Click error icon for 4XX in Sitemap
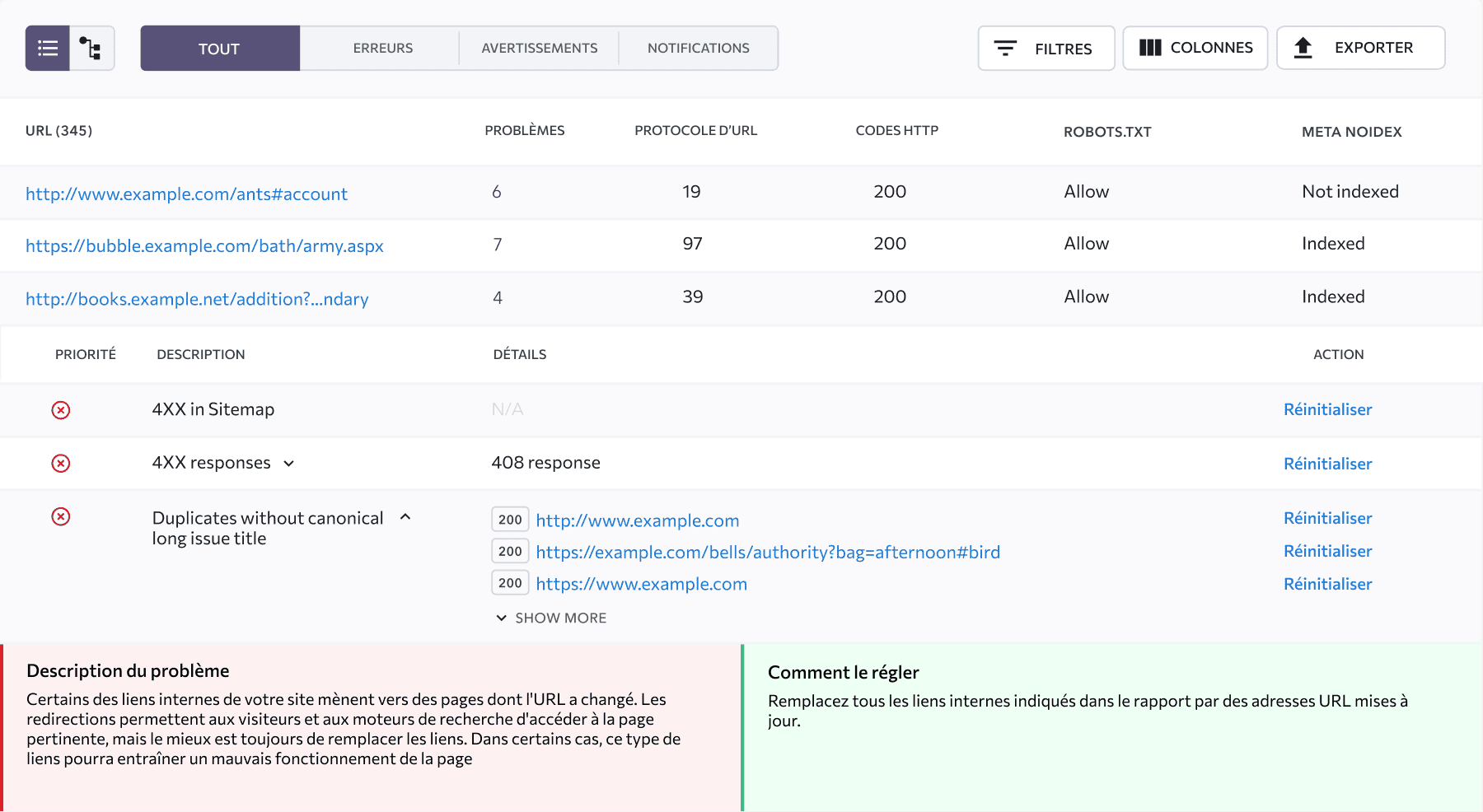Screen dimensions: 1483x812 (x=61, y=410)
